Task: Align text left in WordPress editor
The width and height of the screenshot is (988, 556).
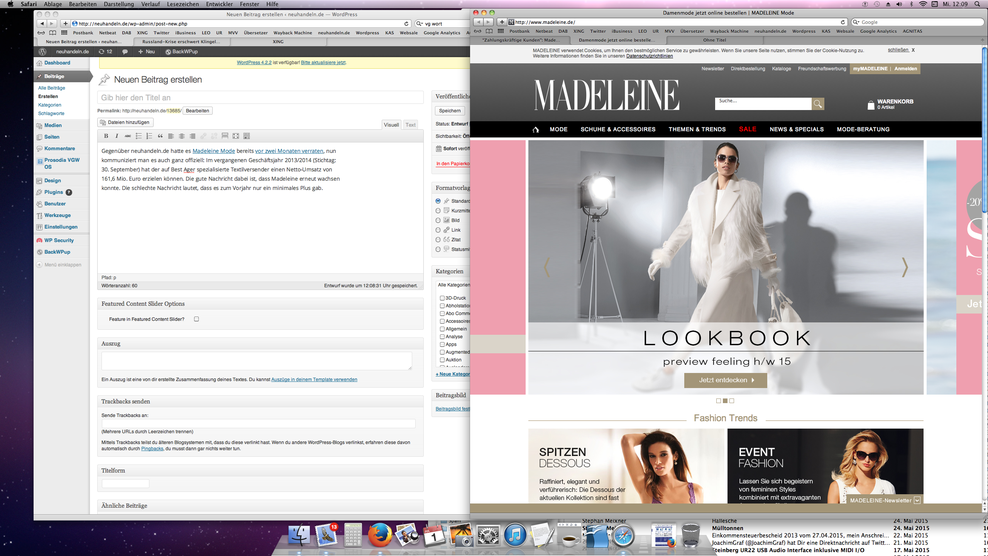Action: (x=171, y=136)
